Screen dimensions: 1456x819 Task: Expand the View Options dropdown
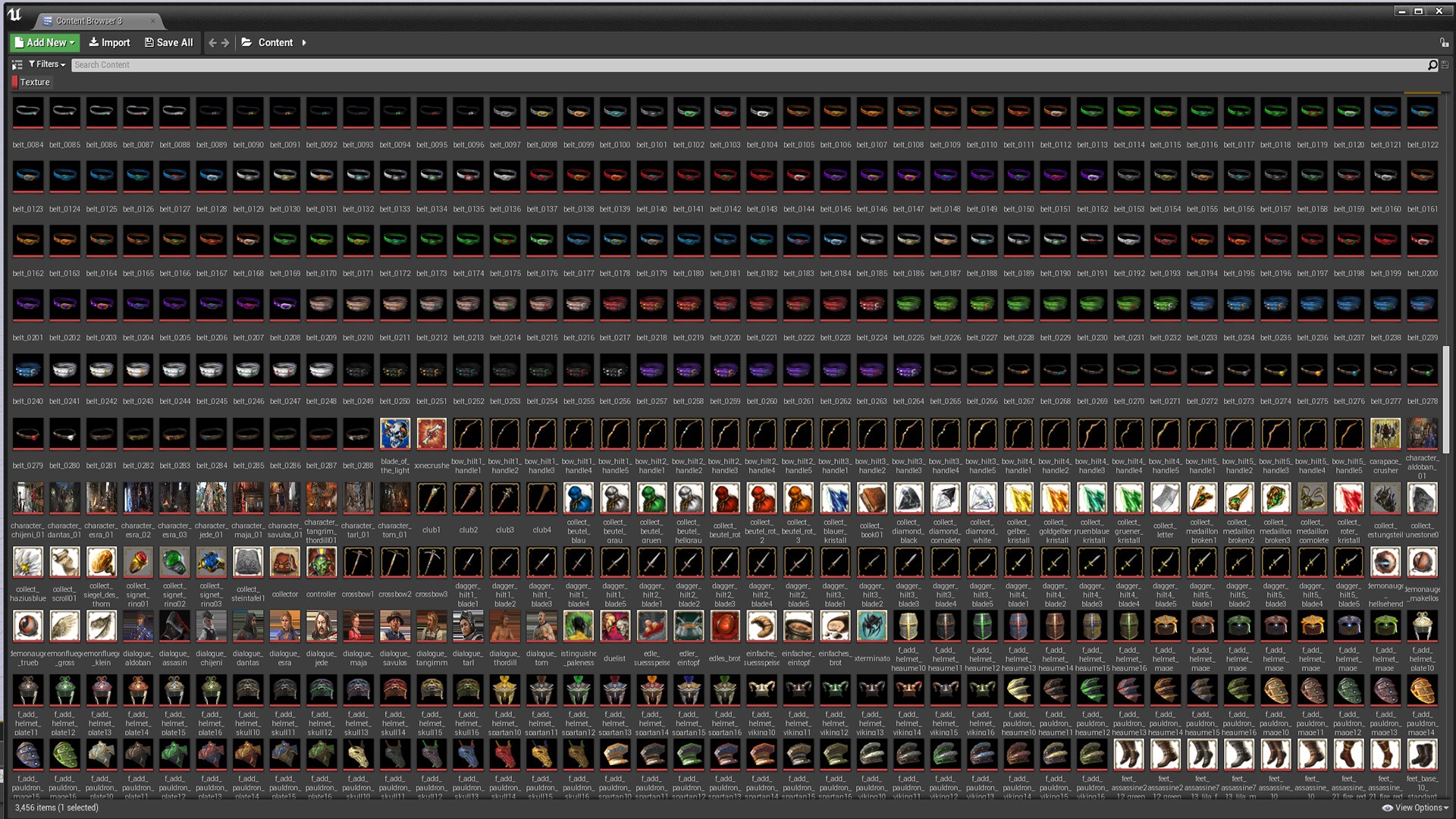1420,808
